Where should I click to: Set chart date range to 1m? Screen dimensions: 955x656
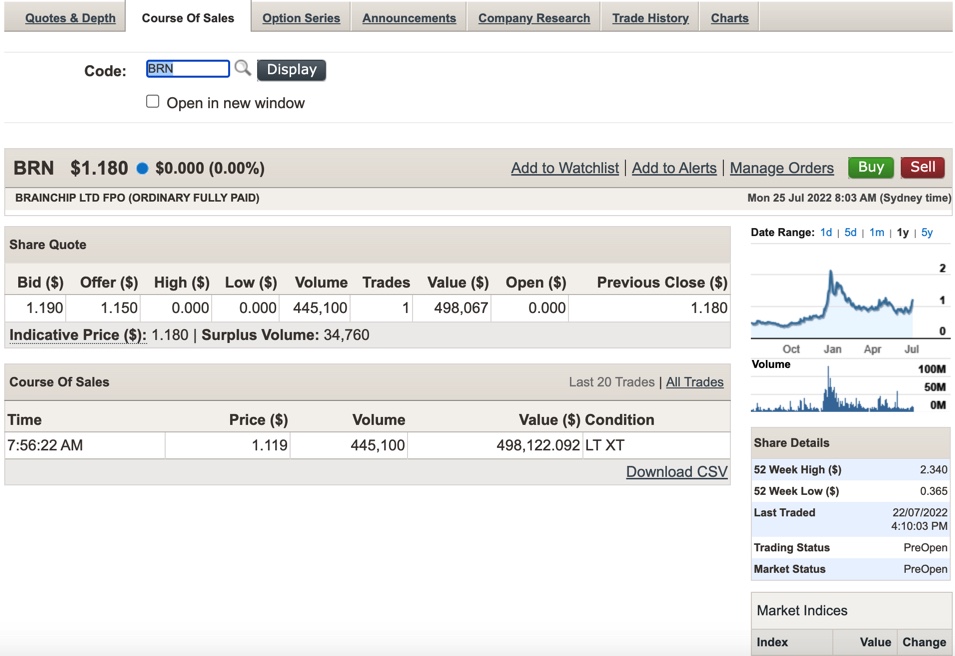pyautogui.click(x=876, y=232)
